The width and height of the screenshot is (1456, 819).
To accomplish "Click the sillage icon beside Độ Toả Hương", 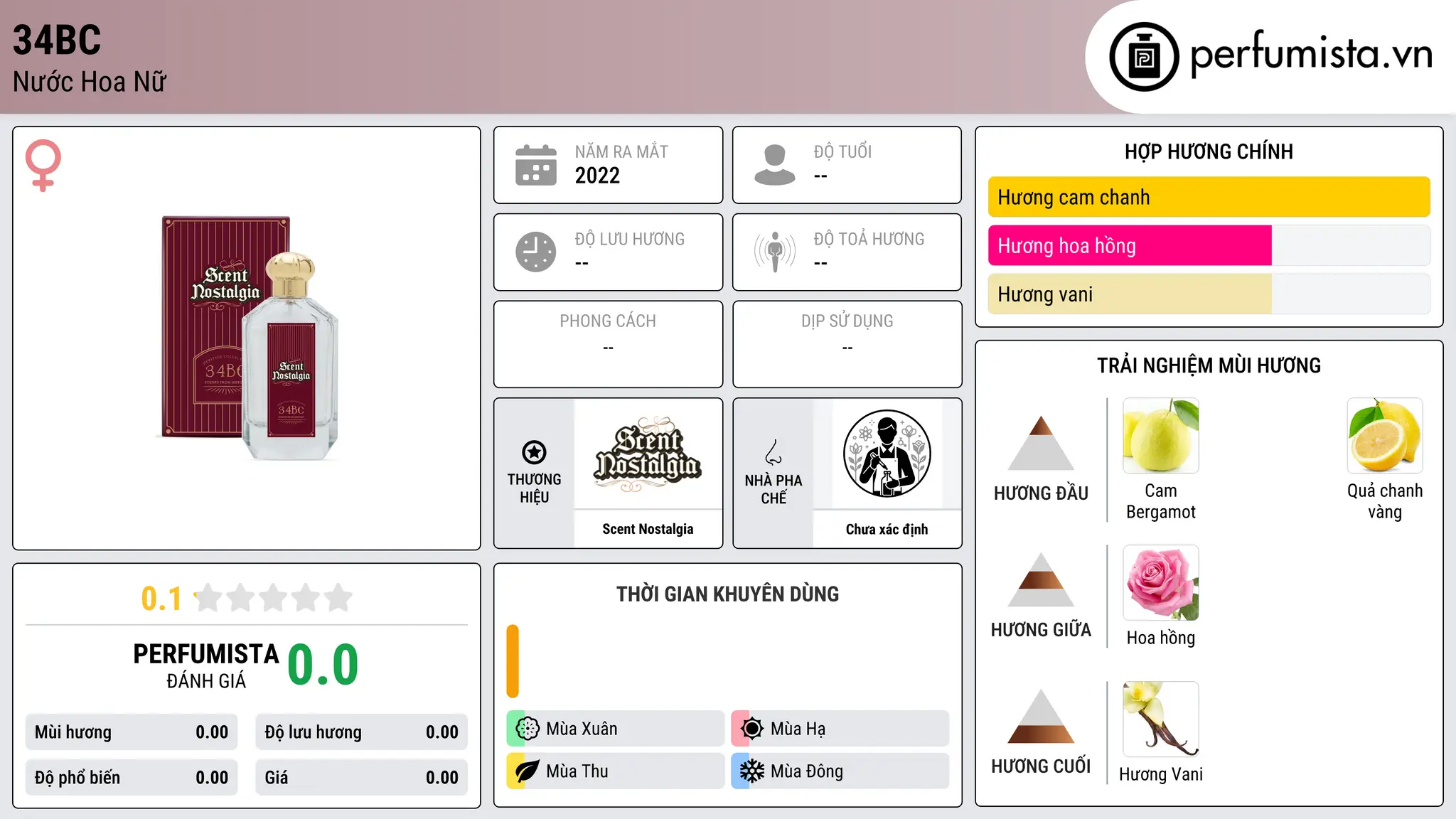I will click(x=775, y=252).
